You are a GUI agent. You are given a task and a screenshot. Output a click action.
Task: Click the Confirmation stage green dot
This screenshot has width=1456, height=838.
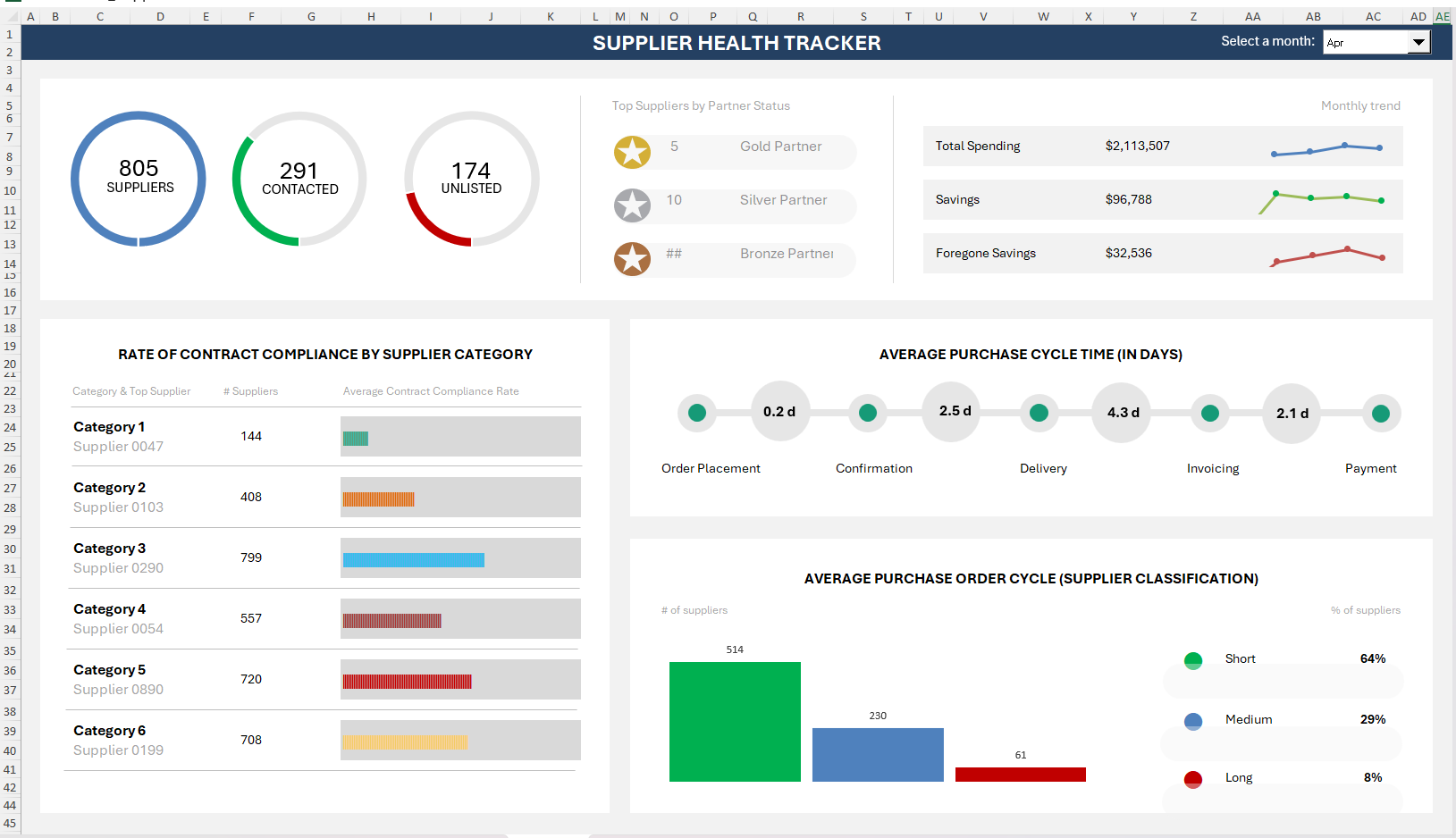[x=868, y=413]
